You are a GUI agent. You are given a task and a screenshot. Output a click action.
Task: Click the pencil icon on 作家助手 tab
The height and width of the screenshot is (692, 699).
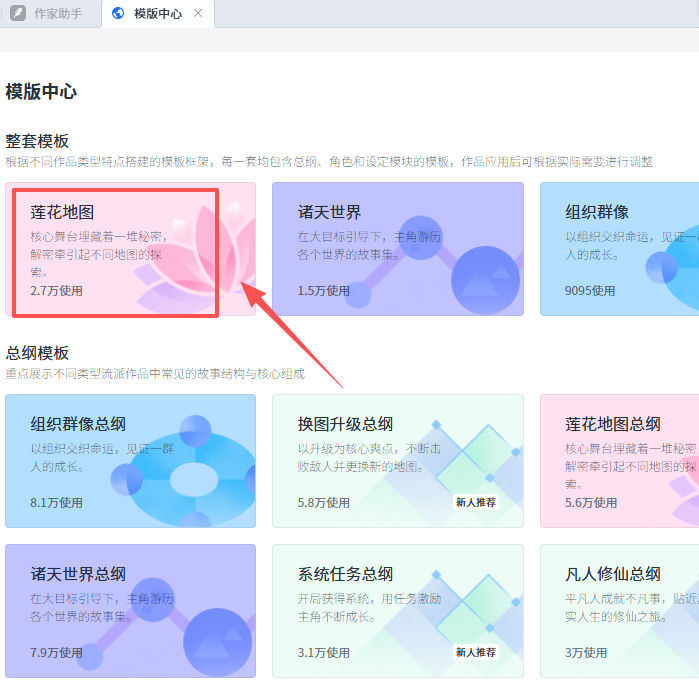pos(18,14)
